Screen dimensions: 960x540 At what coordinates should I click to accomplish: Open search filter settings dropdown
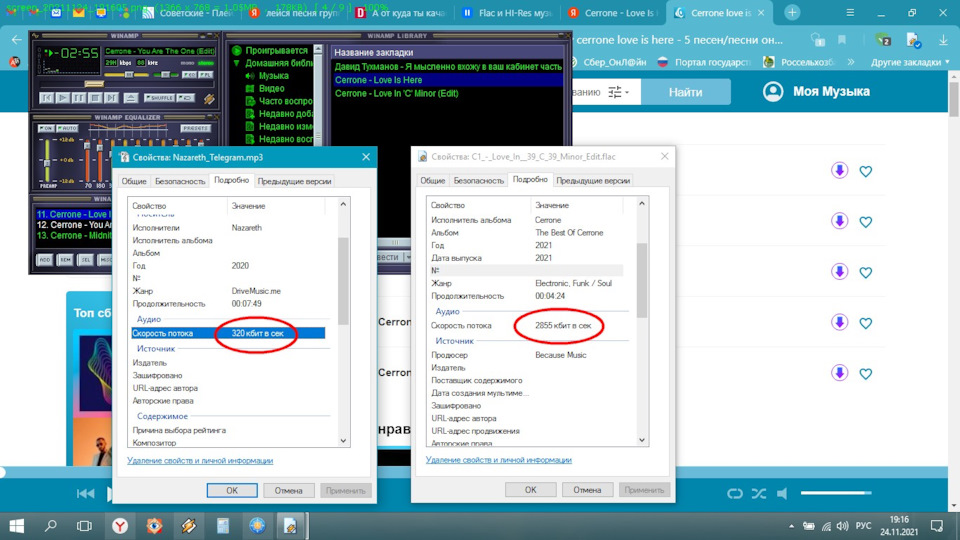pos(618,92)
